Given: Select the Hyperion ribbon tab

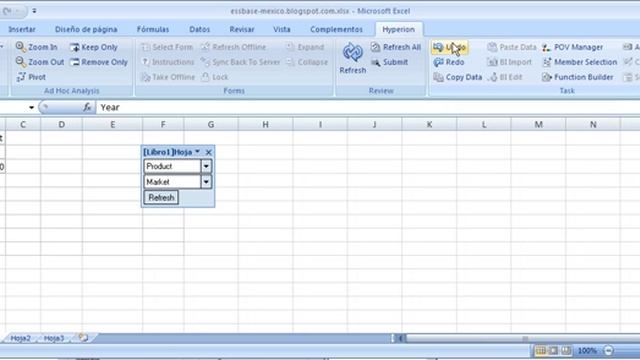Looking at the screenshot, I should (398, 29).
